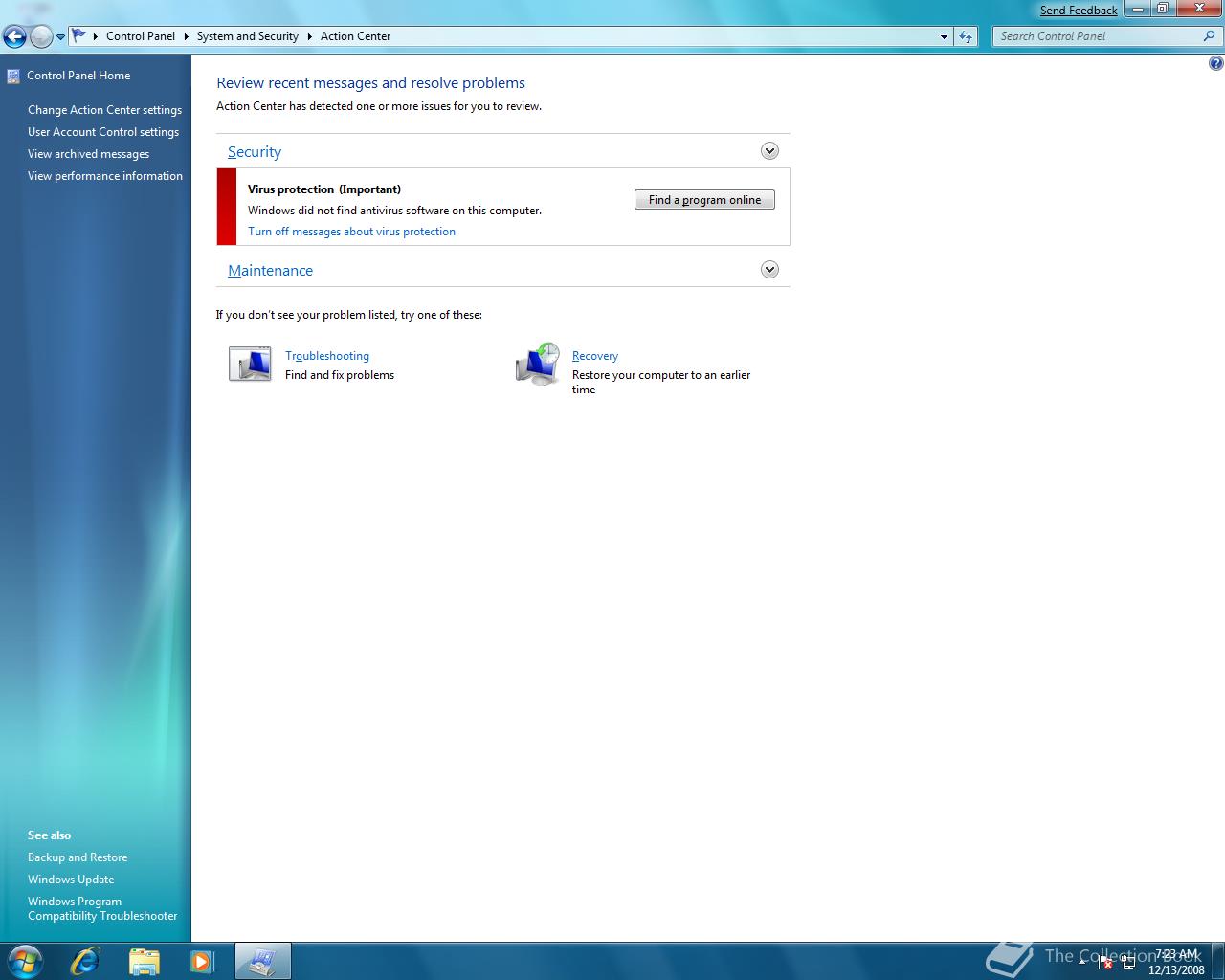Click the network tray icon
Viewport: 1225px width, 980px height.
pyautogui.click(x=1128, y=963)
